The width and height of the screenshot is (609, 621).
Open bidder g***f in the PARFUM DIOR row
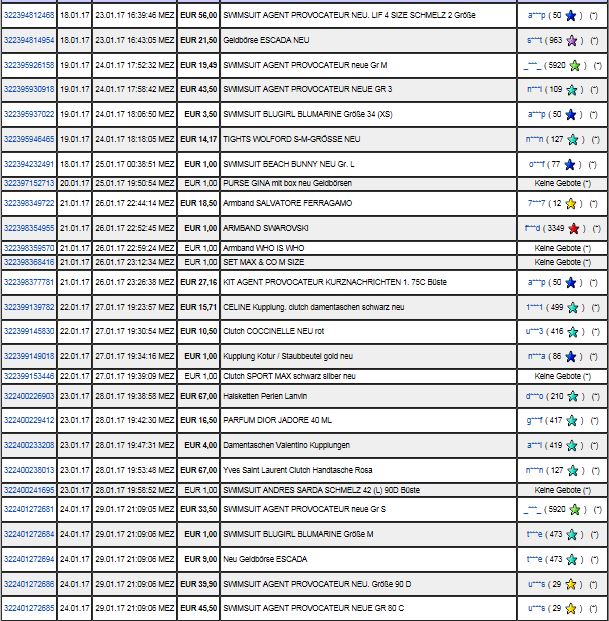pyautogui.click(x=534, y=420)
